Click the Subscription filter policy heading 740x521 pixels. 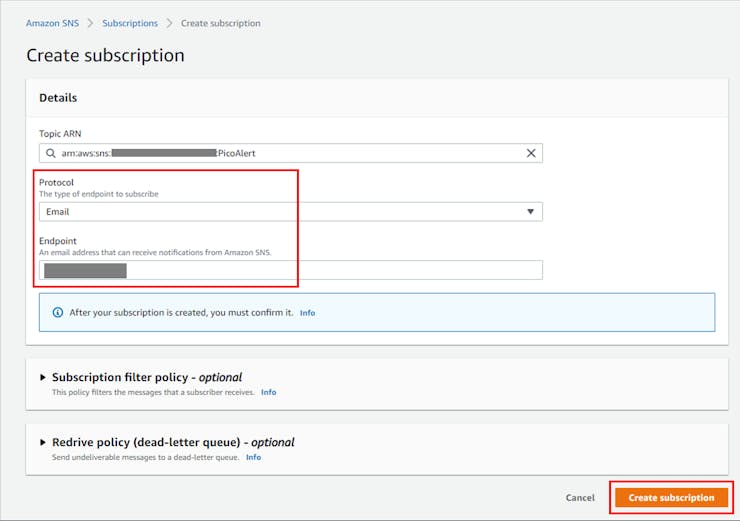coord(147,378)
